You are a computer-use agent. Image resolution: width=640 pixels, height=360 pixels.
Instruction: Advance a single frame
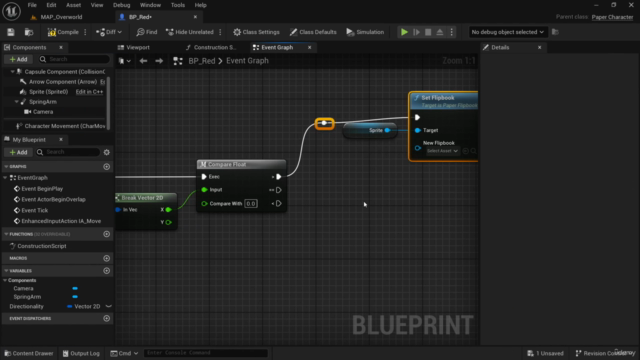pos(416,32)
